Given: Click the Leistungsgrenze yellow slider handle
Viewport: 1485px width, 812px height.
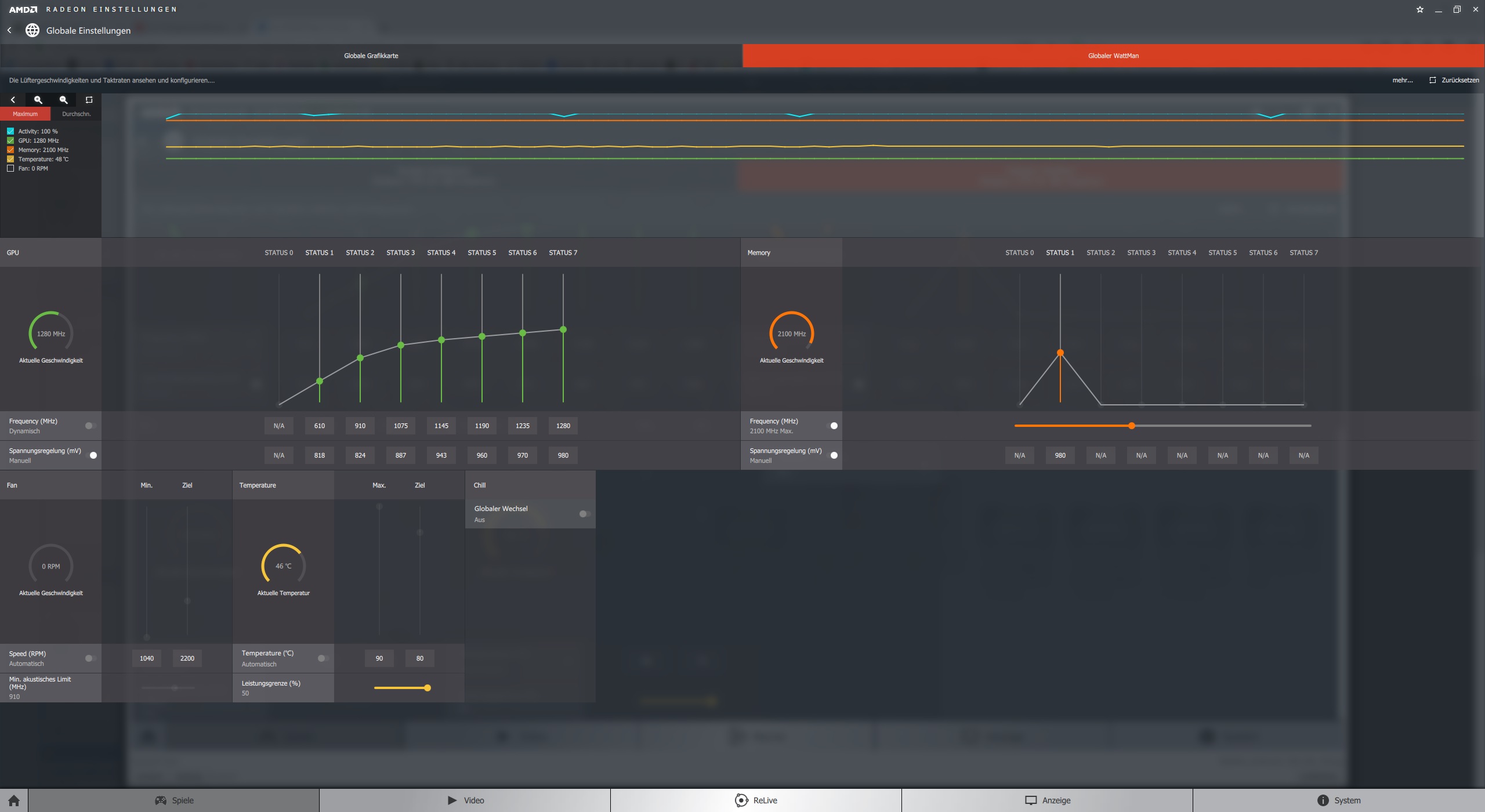Looking at the screenshot, I should 428,688.
